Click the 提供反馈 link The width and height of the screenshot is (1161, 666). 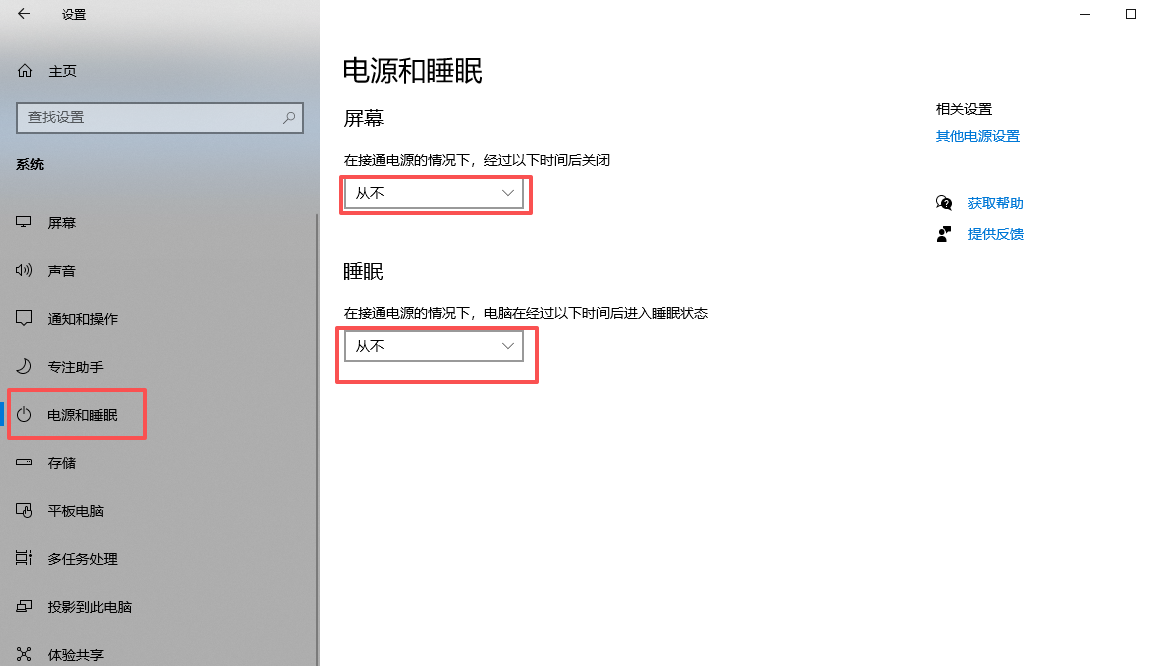coord(995,234)
